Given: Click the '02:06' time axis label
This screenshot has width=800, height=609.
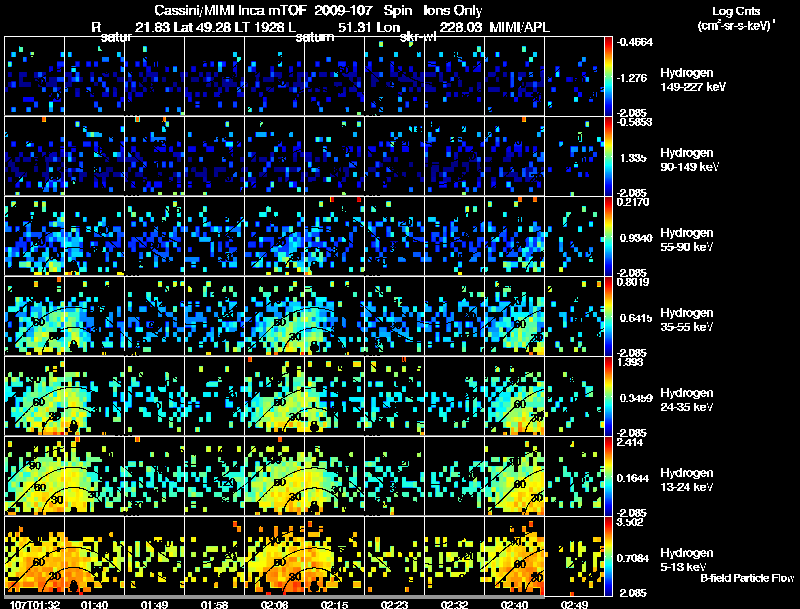Looking at the screenshot, I should click(x=274, y=604).
